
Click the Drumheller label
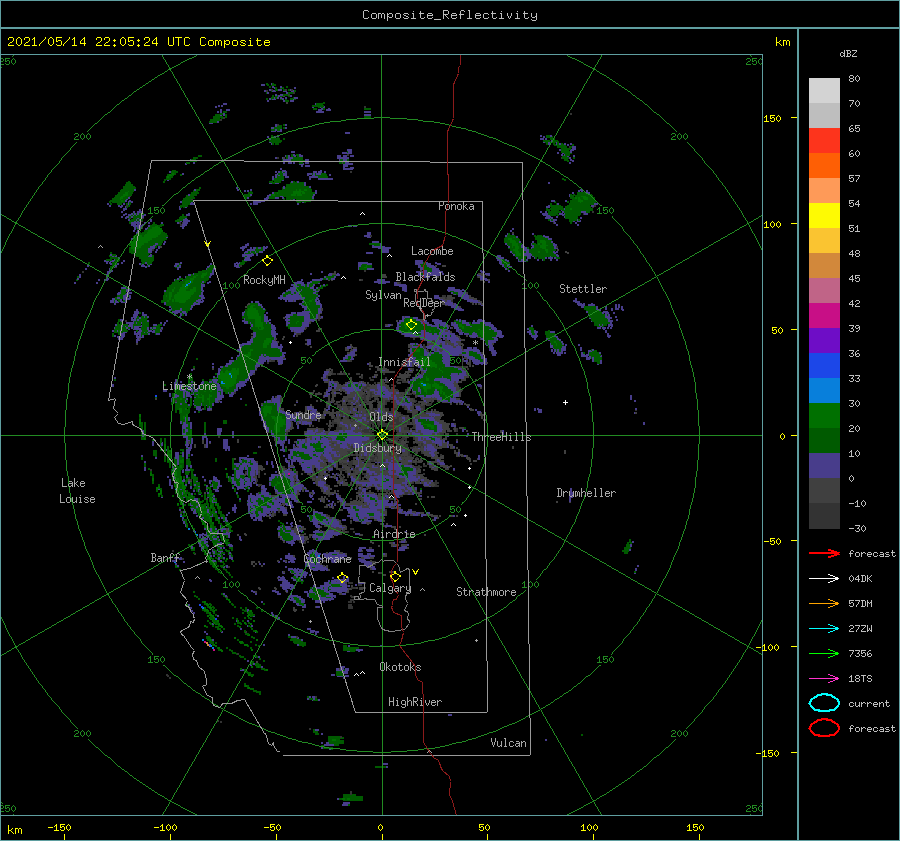[x=586, y=493]
